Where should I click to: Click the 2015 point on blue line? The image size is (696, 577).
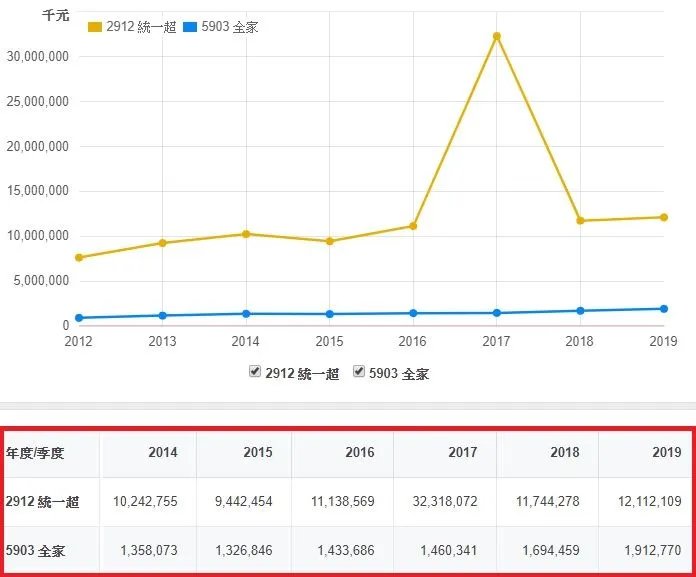pyautogui.click(x=330, y=314)
